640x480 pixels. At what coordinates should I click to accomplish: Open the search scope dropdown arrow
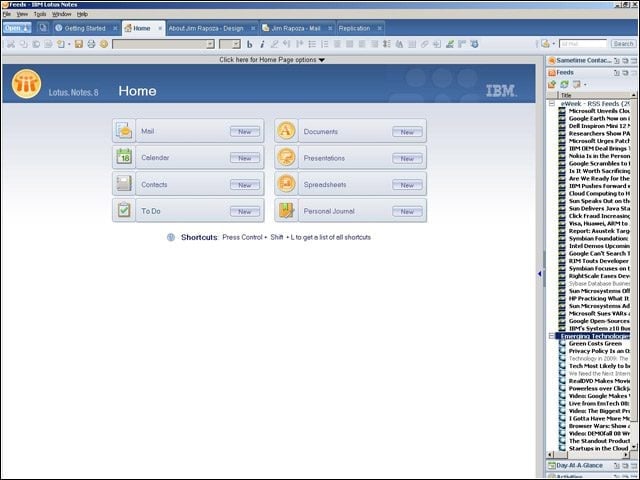[x=554, y=44]
